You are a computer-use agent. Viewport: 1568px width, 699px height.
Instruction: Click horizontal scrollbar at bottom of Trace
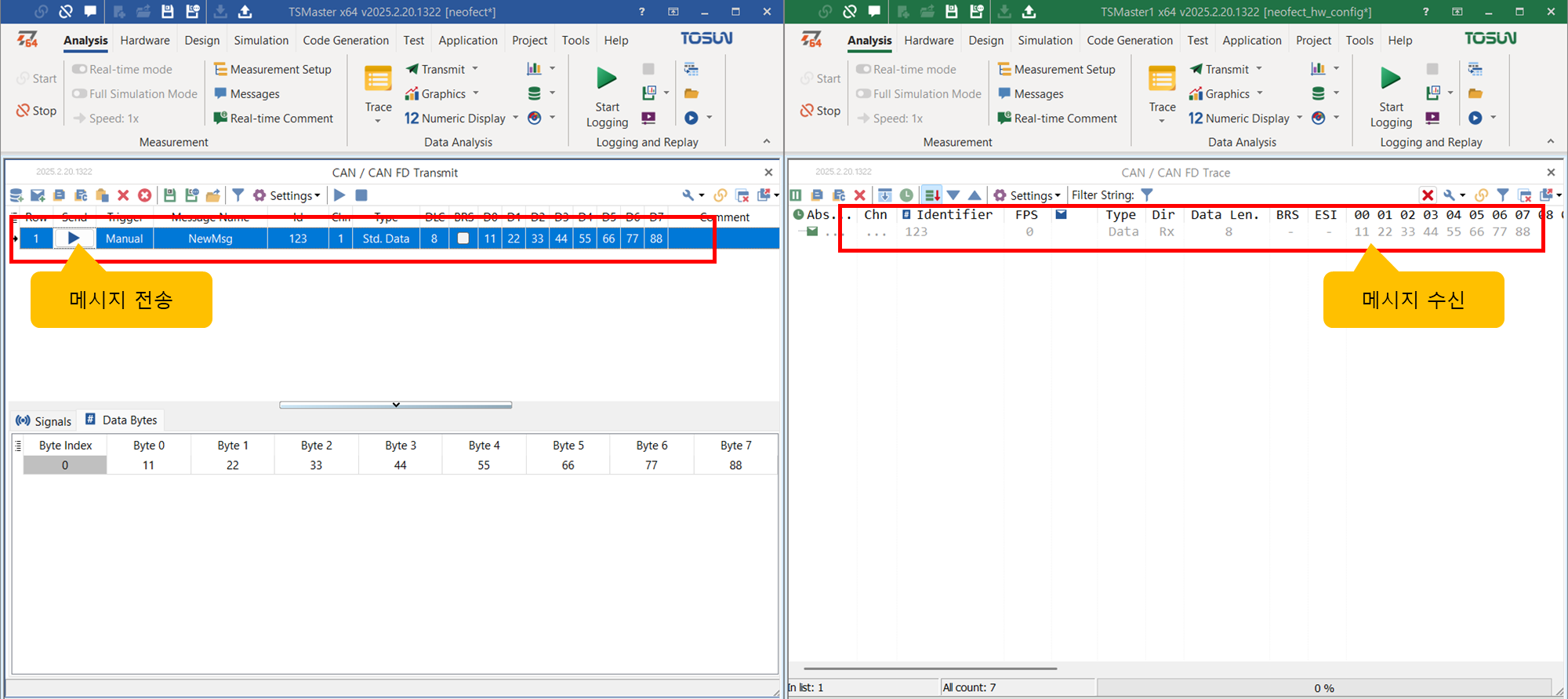931,668
